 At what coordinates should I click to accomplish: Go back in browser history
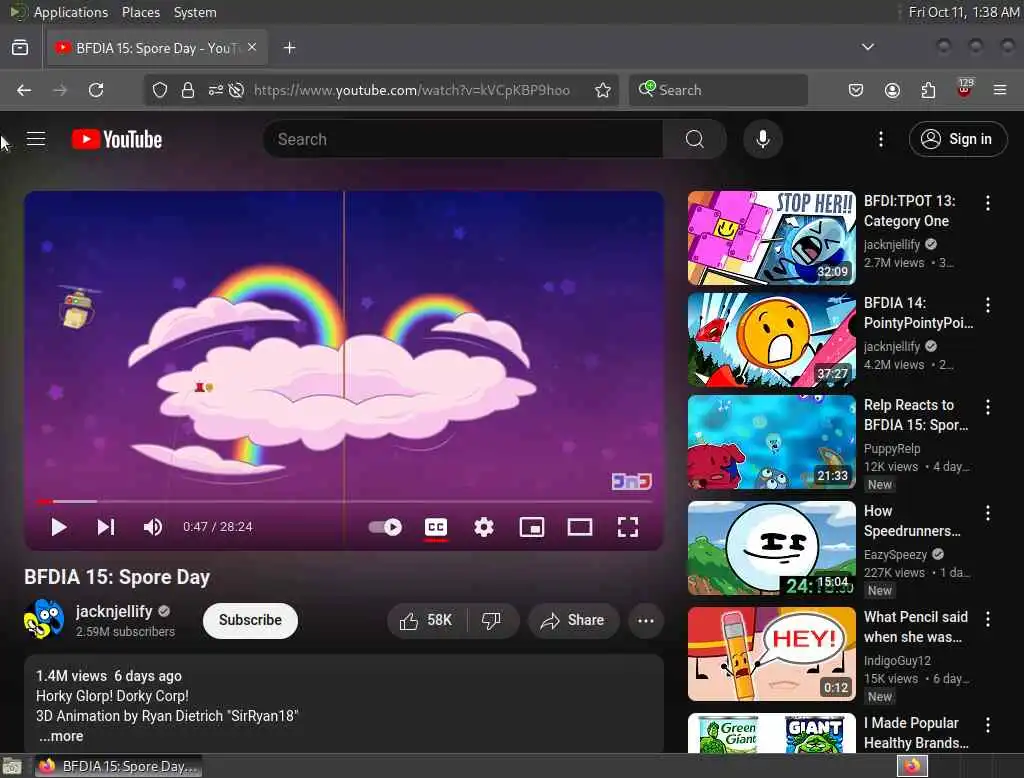[x=24, y=90]
